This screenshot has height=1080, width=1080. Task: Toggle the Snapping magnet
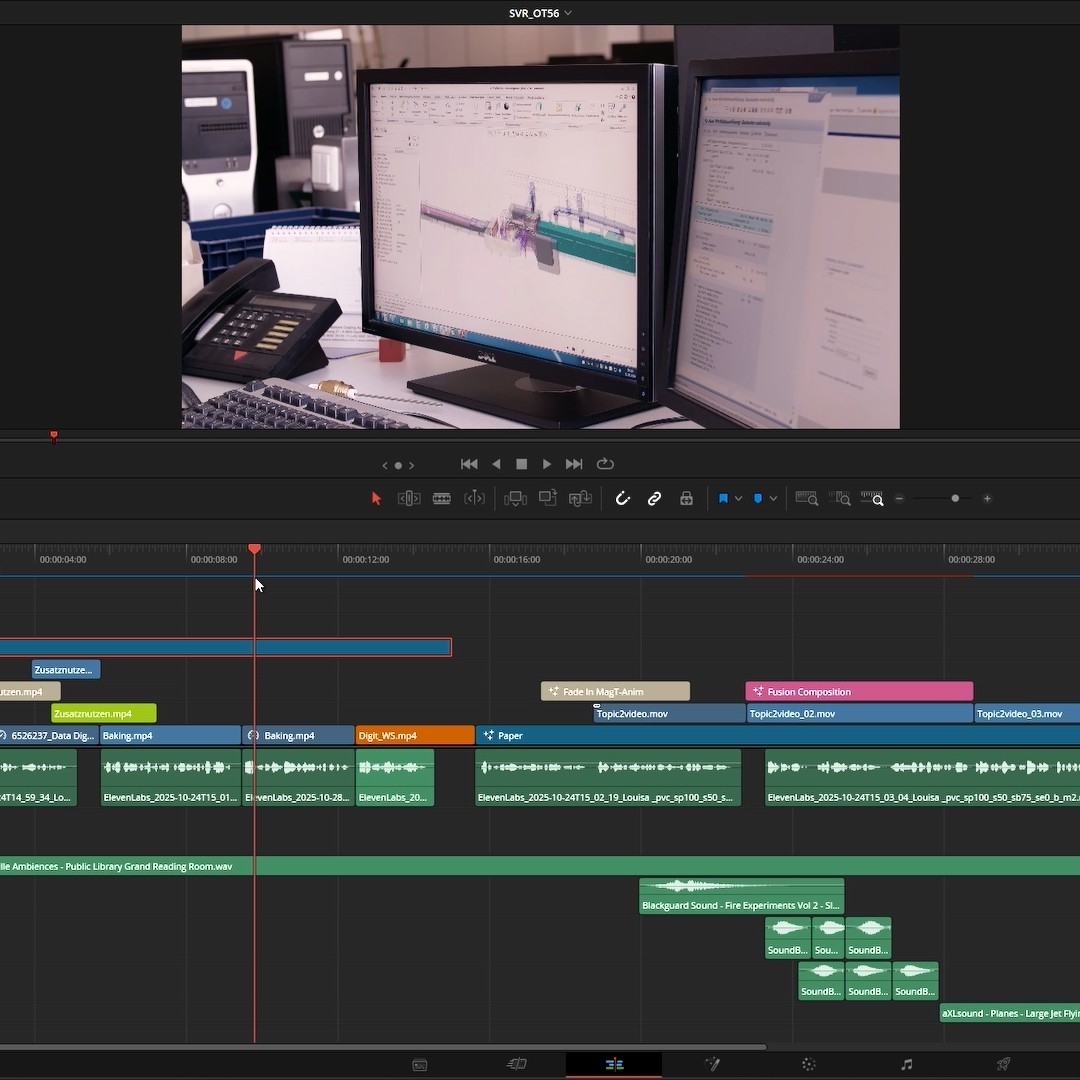[623, 498]
